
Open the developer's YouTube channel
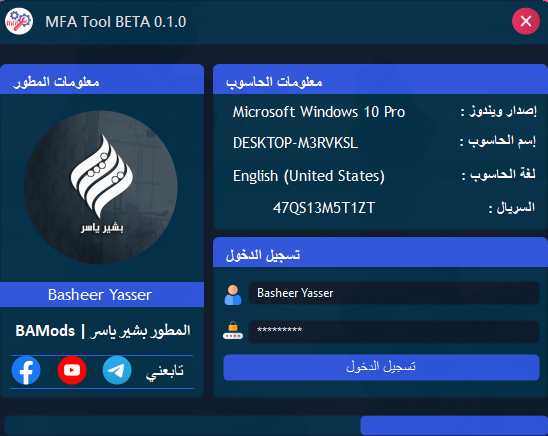72,370
